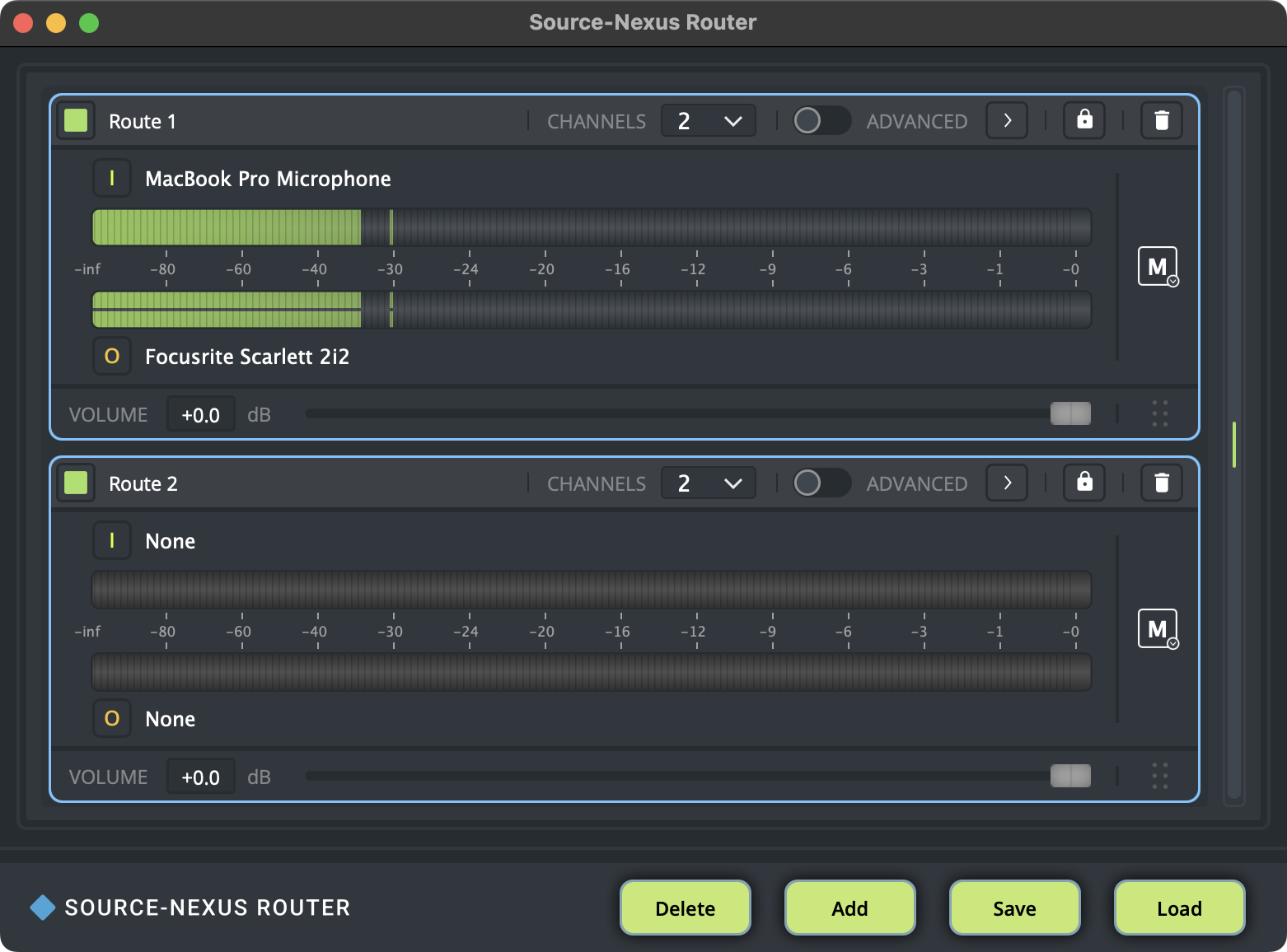Open Route 1 channels dropdown
Screen dimensions: 1287x952
(x=709, y=121)
